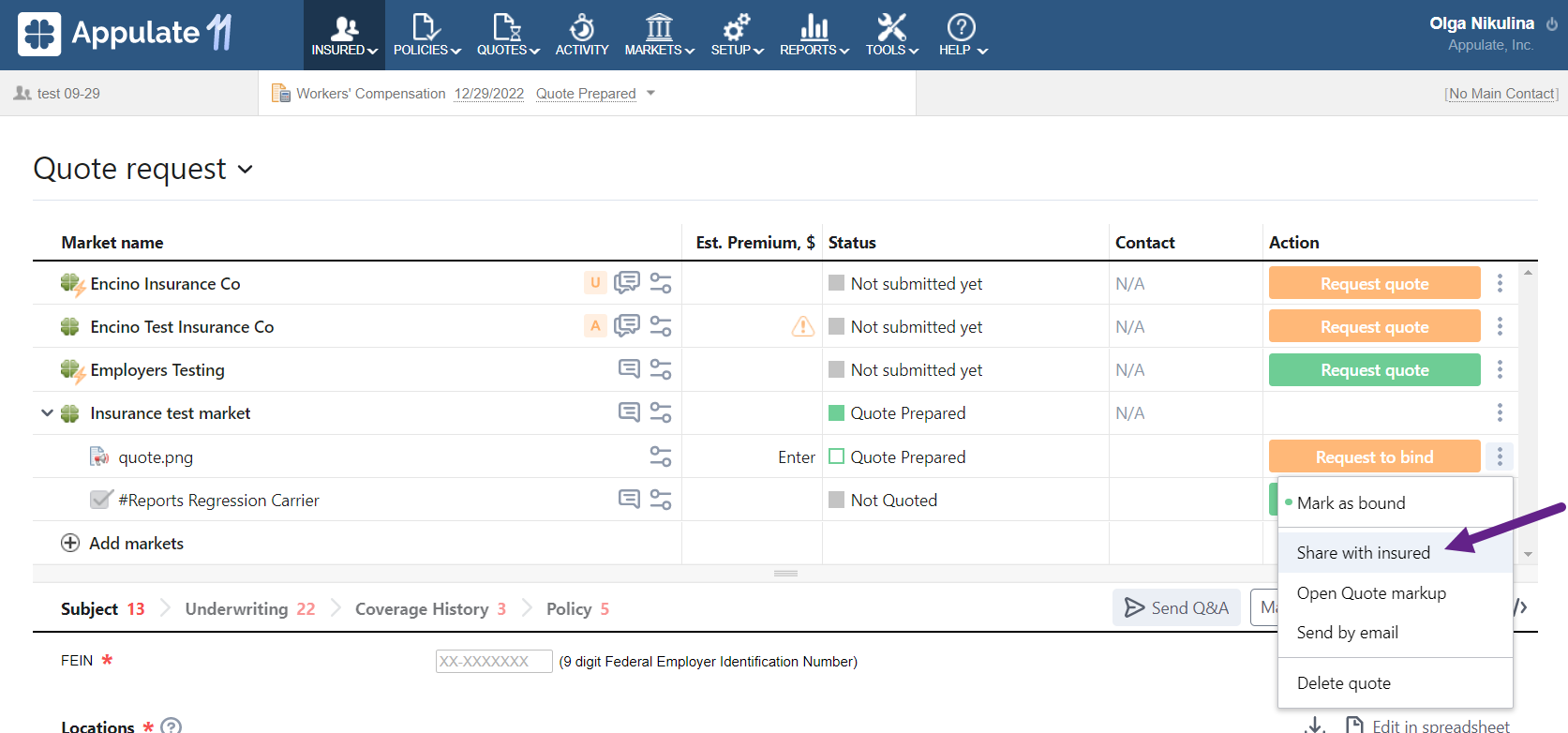Open the MARKETS menu

659,36
